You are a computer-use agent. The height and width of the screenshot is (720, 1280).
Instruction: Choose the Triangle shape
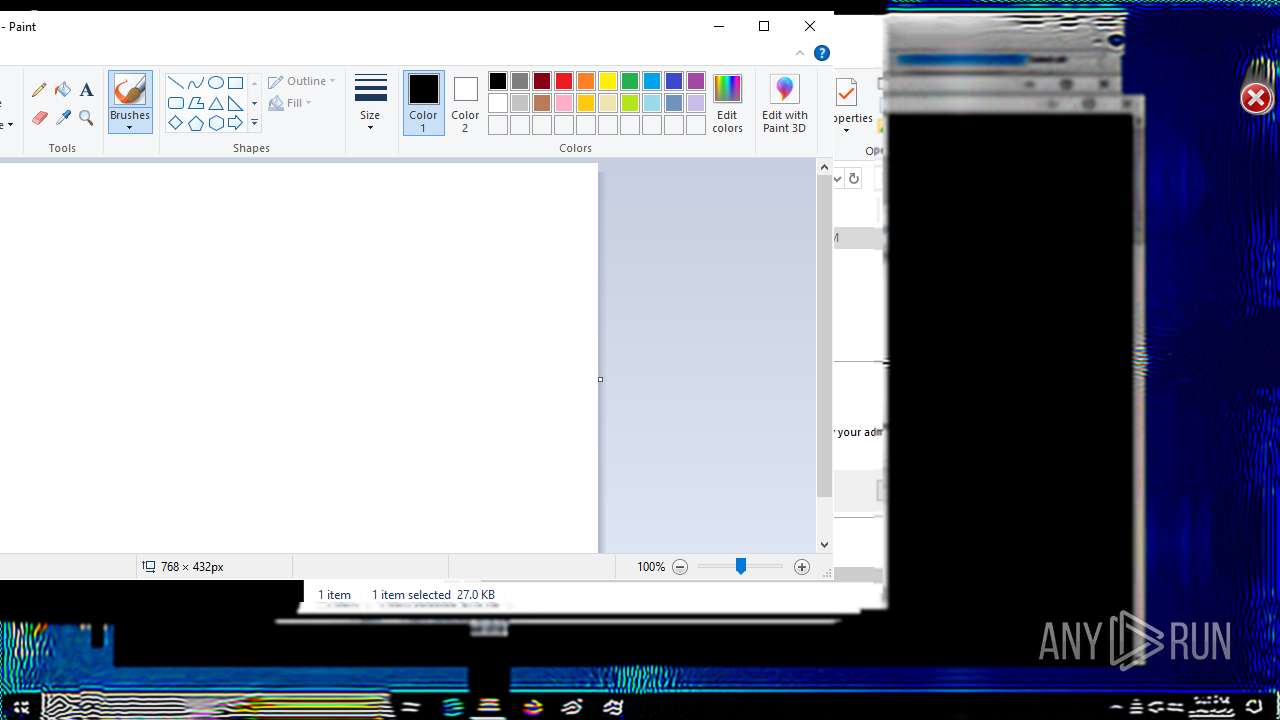(x=215, y=103)
